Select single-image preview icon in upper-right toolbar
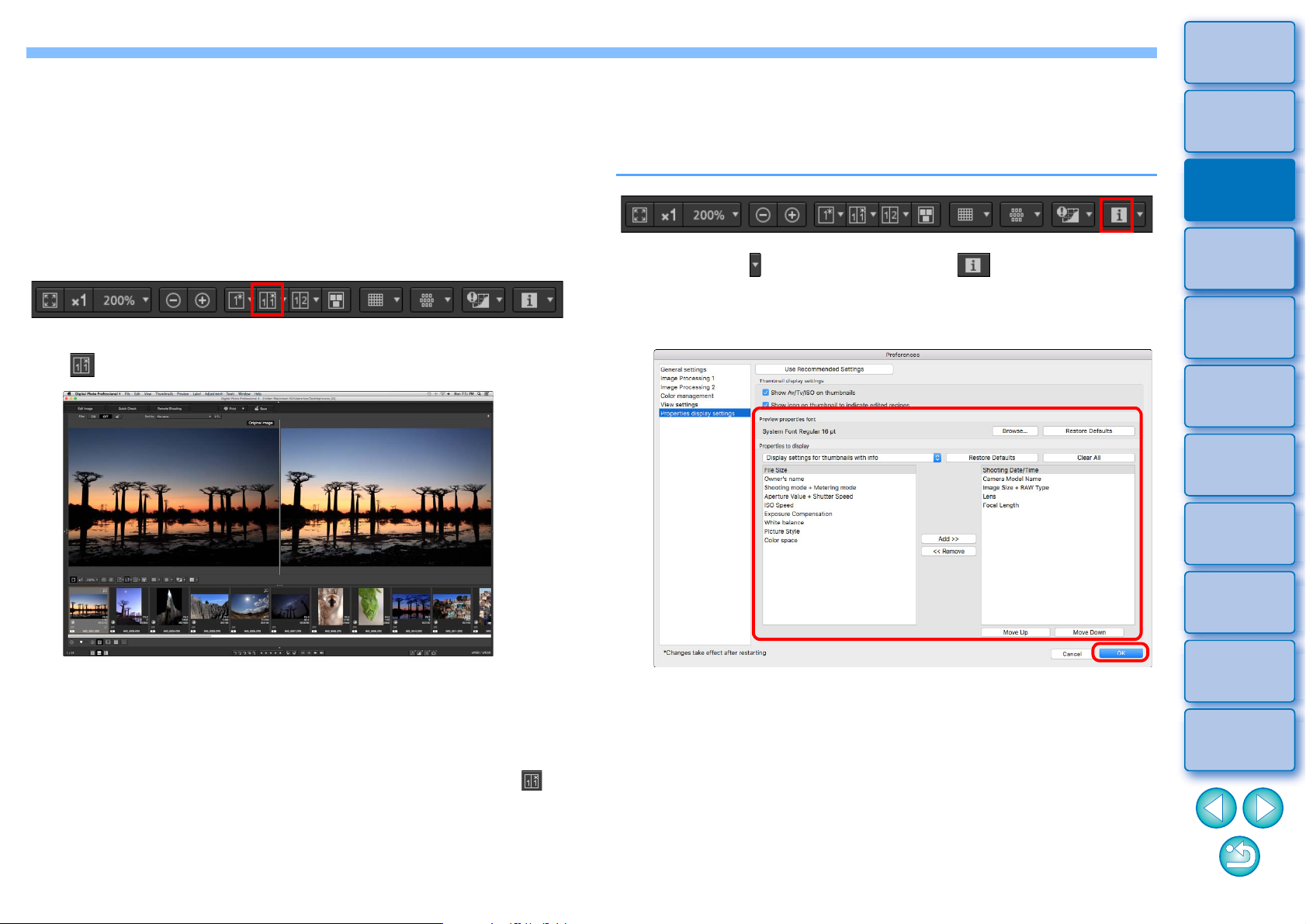Screen dimensions: 1306x924 tap(826, 215)
